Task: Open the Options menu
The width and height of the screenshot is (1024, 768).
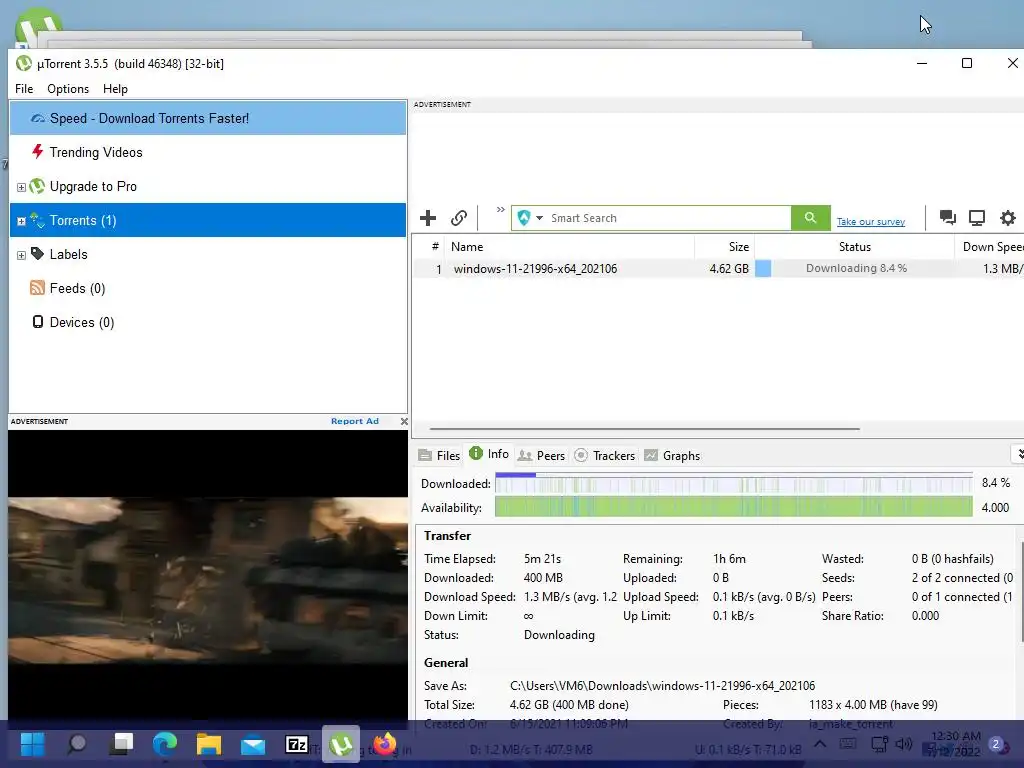Action: [x=68, y=89]
